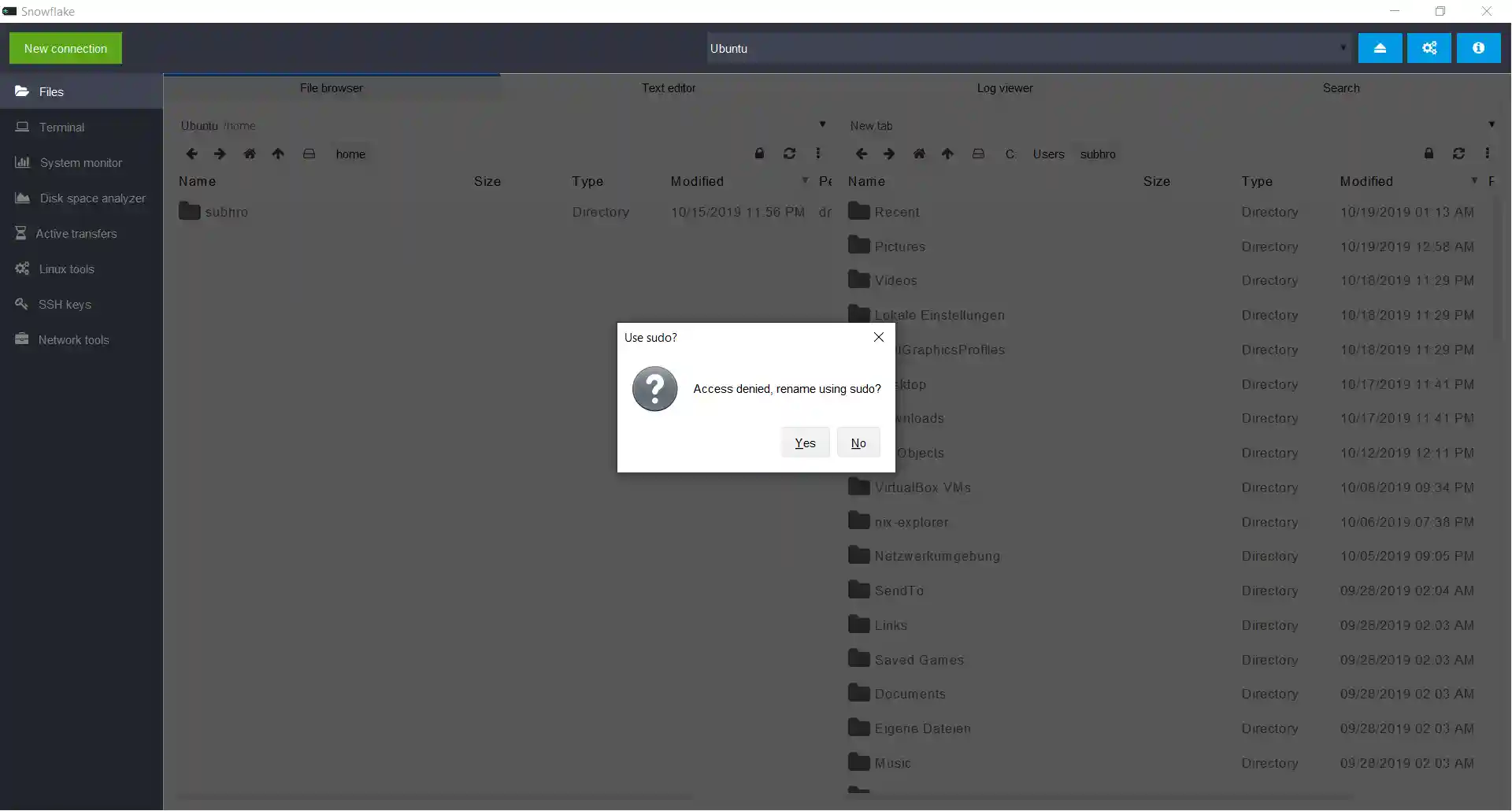The width and height of the screenshot is (1512, 811).
Task: Open the left pane three-dot menu
Action: tap(817, 154)
